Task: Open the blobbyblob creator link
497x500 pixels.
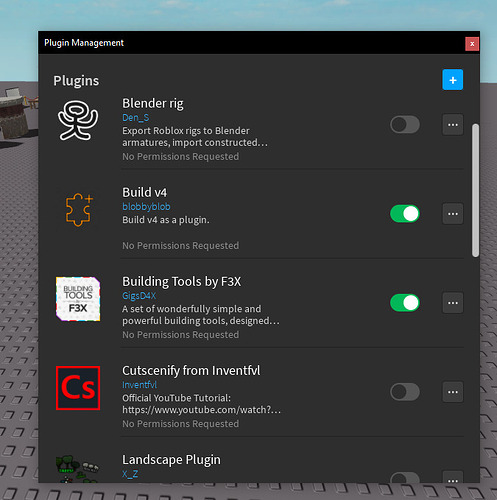Action: (146, 207)
